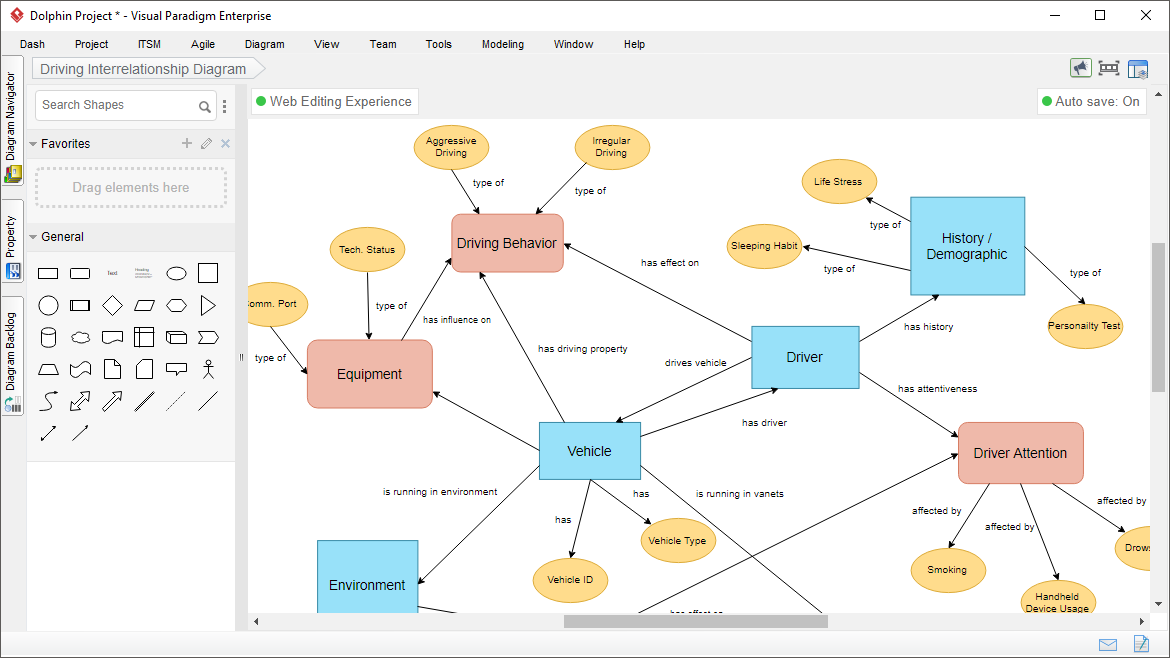Screen dimensions: 1170x658
Task: Select the internal storage table shape
Action: 144,337
